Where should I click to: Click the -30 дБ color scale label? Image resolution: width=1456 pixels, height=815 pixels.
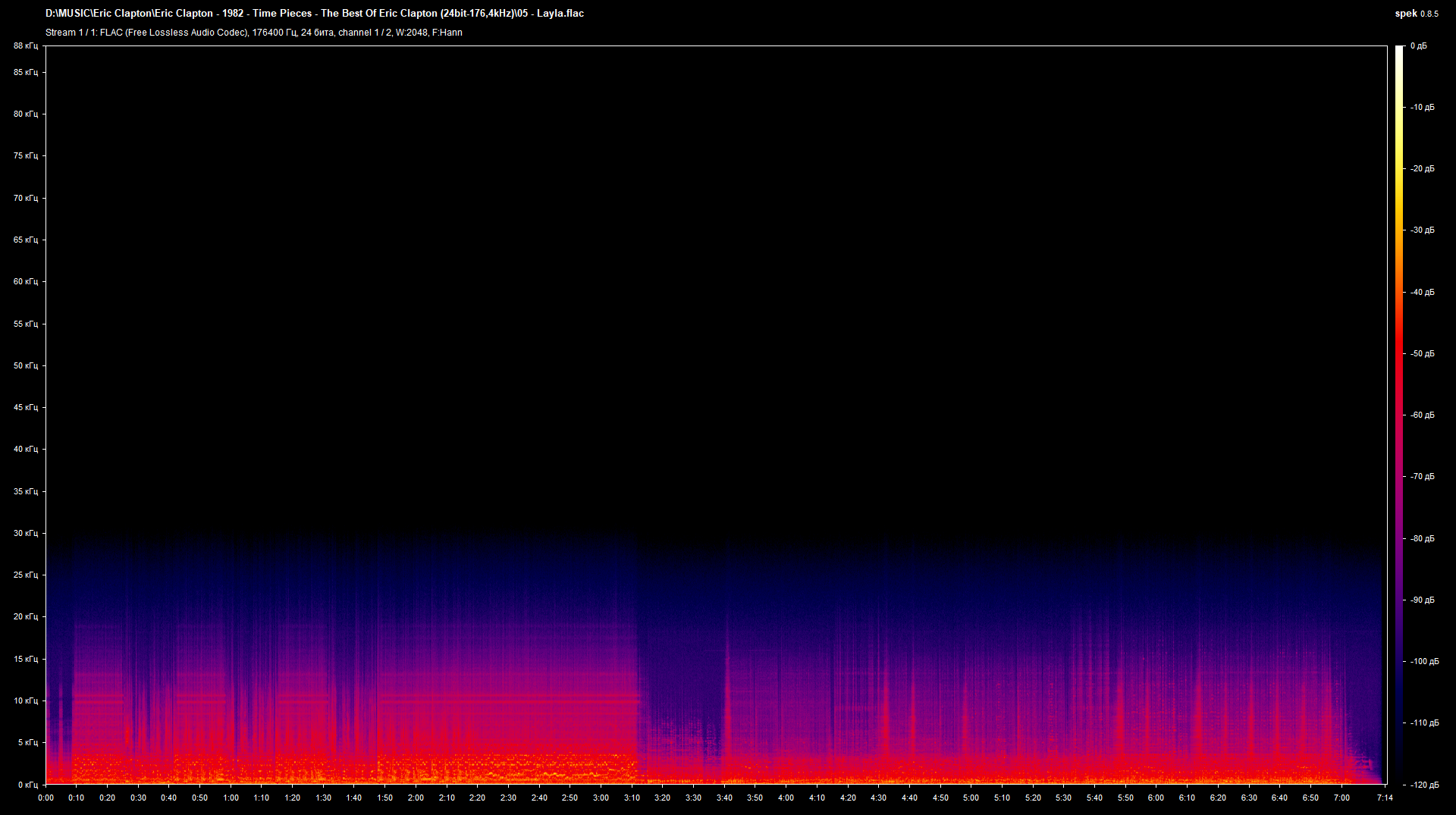[x=1423, y=230]
